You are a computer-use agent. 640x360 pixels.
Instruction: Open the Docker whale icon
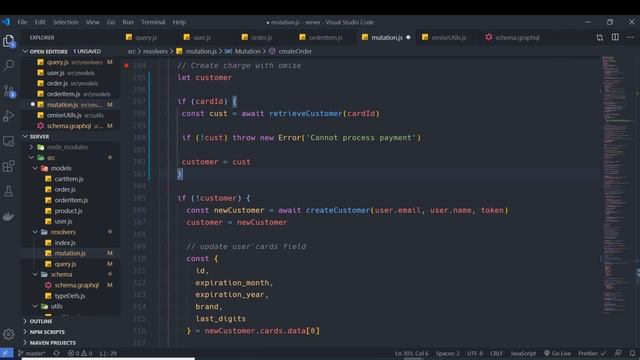pos(9,216)
